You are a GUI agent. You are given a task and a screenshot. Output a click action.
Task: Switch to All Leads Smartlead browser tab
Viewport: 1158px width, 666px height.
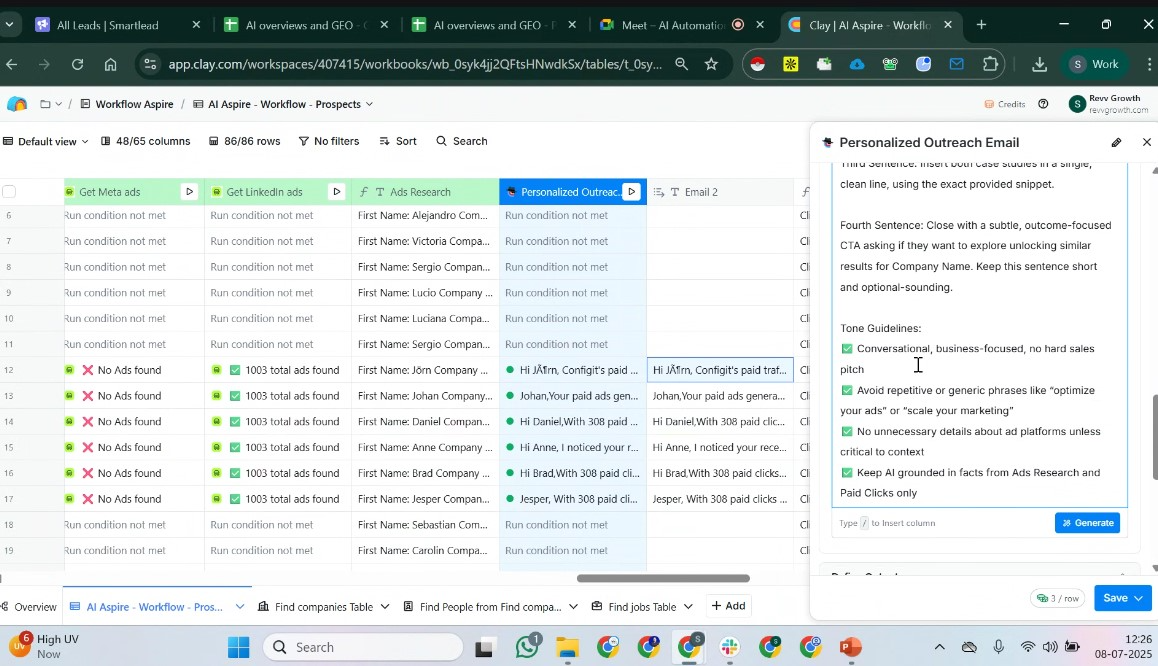107,25
